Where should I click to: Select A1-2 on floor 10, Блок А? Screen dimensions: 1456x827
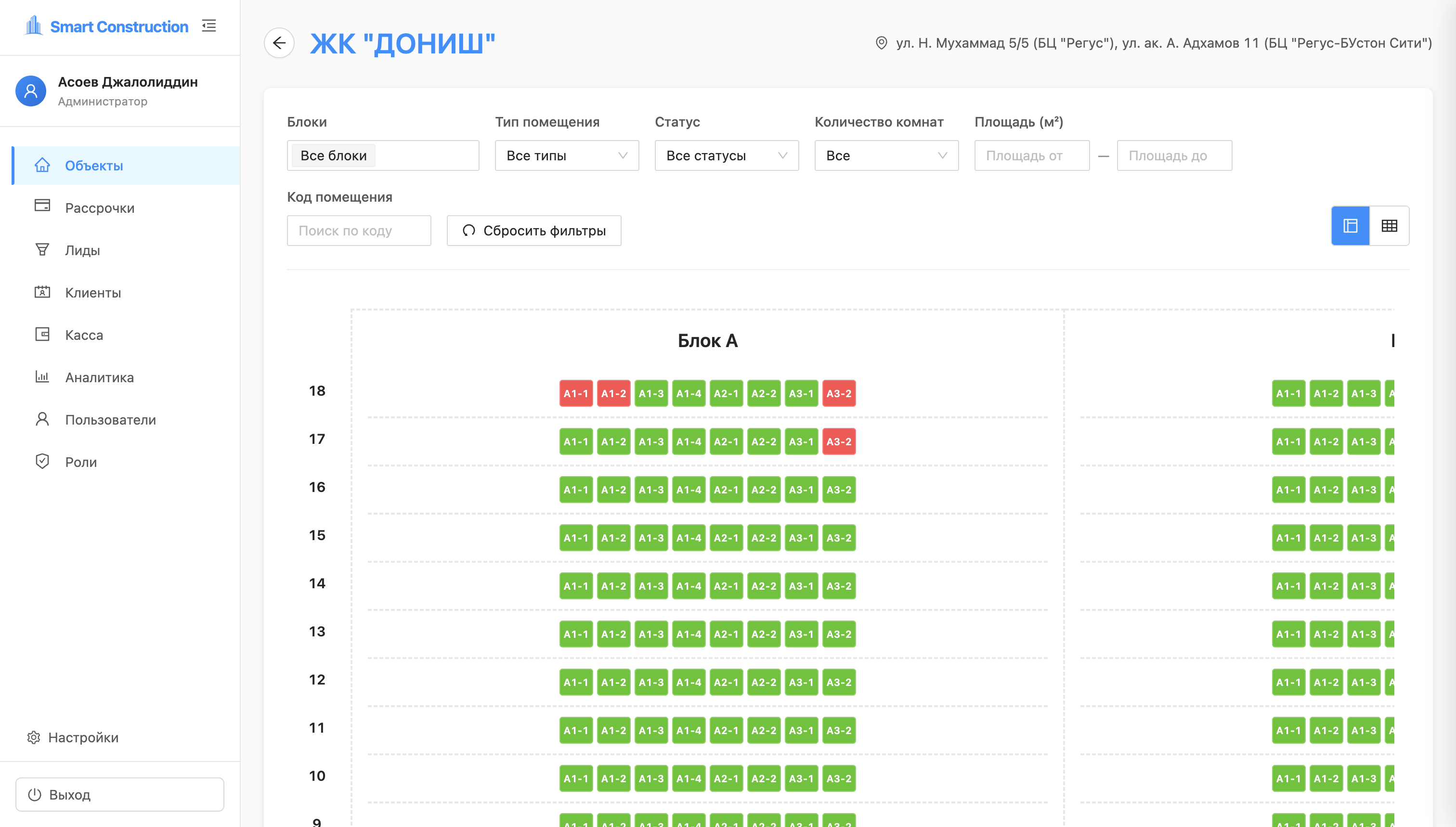(x=613, y=778)
